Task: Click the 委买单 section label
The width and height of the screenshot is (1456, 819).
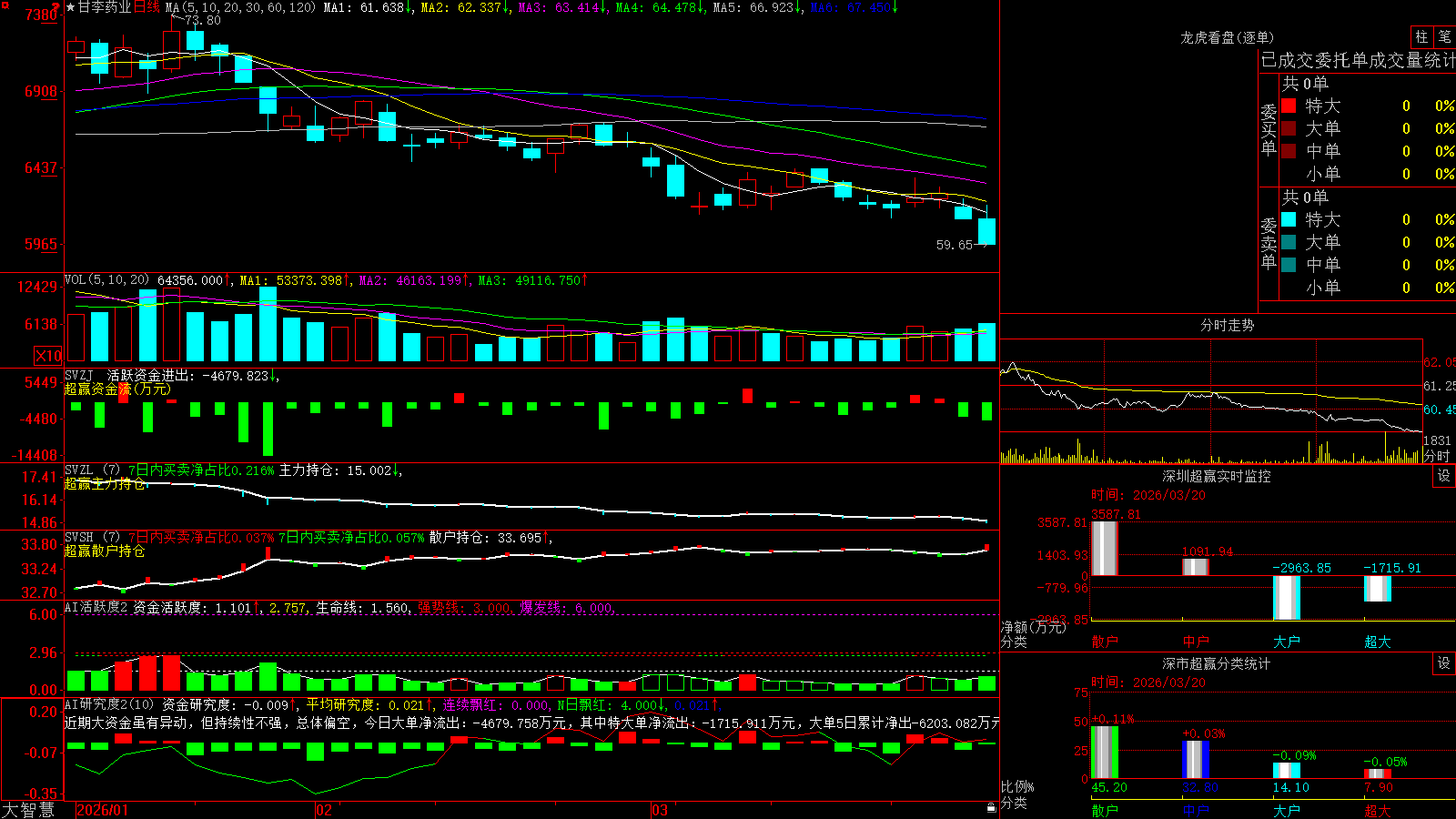Action: pos(1269,129)
